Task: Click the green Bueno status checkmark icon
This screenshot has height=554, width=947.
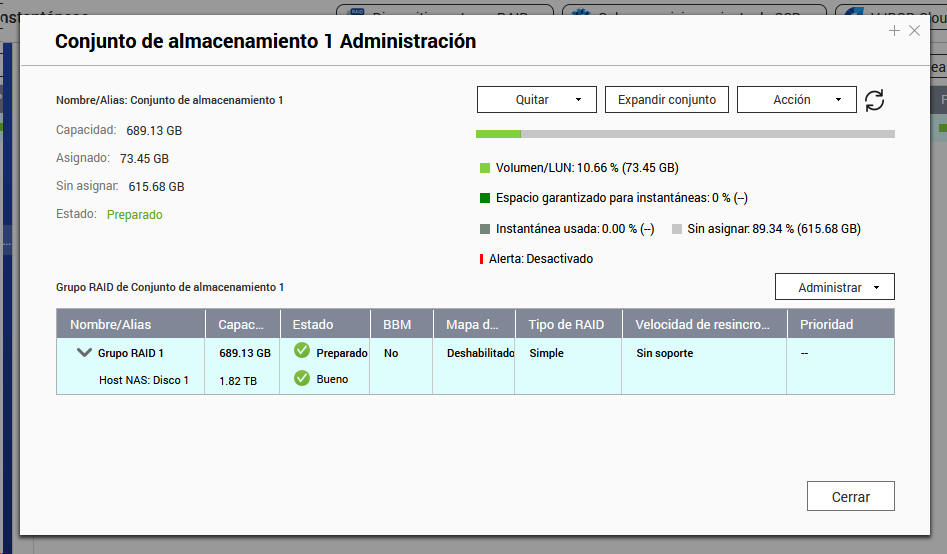Action: pyautogui.click(x=302, y=379)
